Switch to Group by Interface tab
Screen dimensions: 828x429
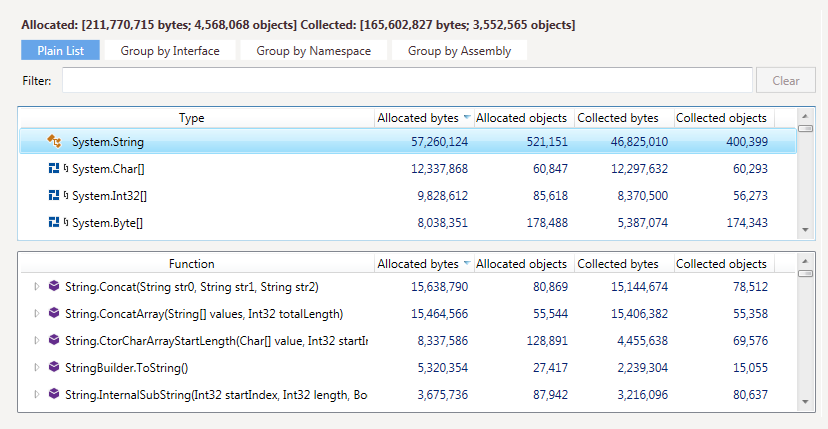[170, 51]
